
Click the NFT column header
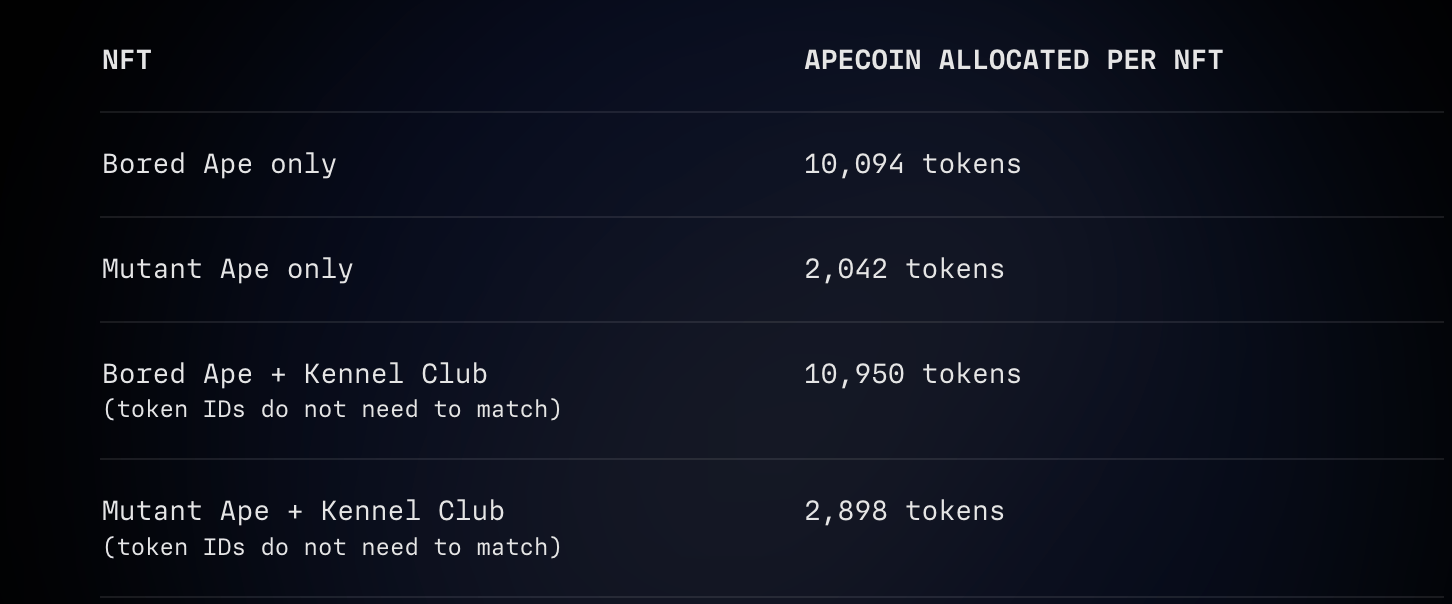point(127,60)
